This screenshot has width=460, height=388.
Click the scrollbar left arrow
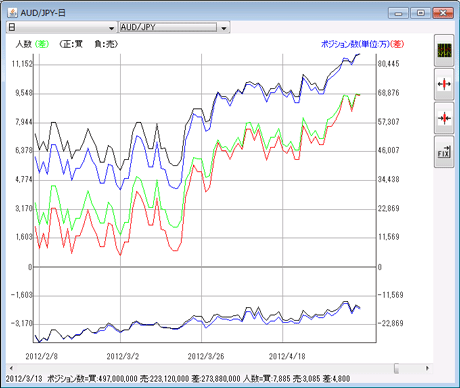coord(11,368)
